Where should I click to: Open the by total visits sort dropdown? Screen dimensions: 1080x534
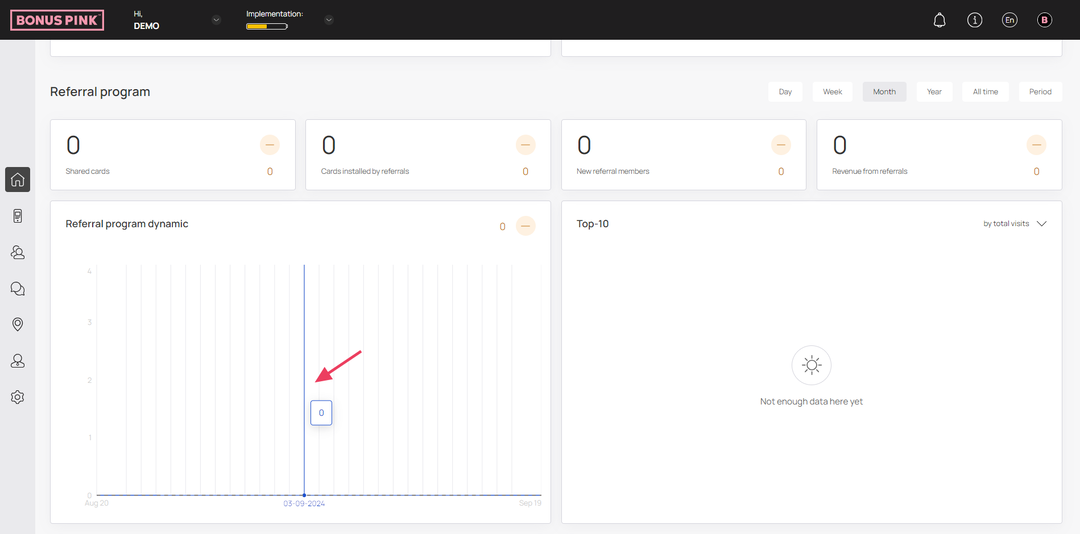pyautogui.click(x=1015, y=224)
